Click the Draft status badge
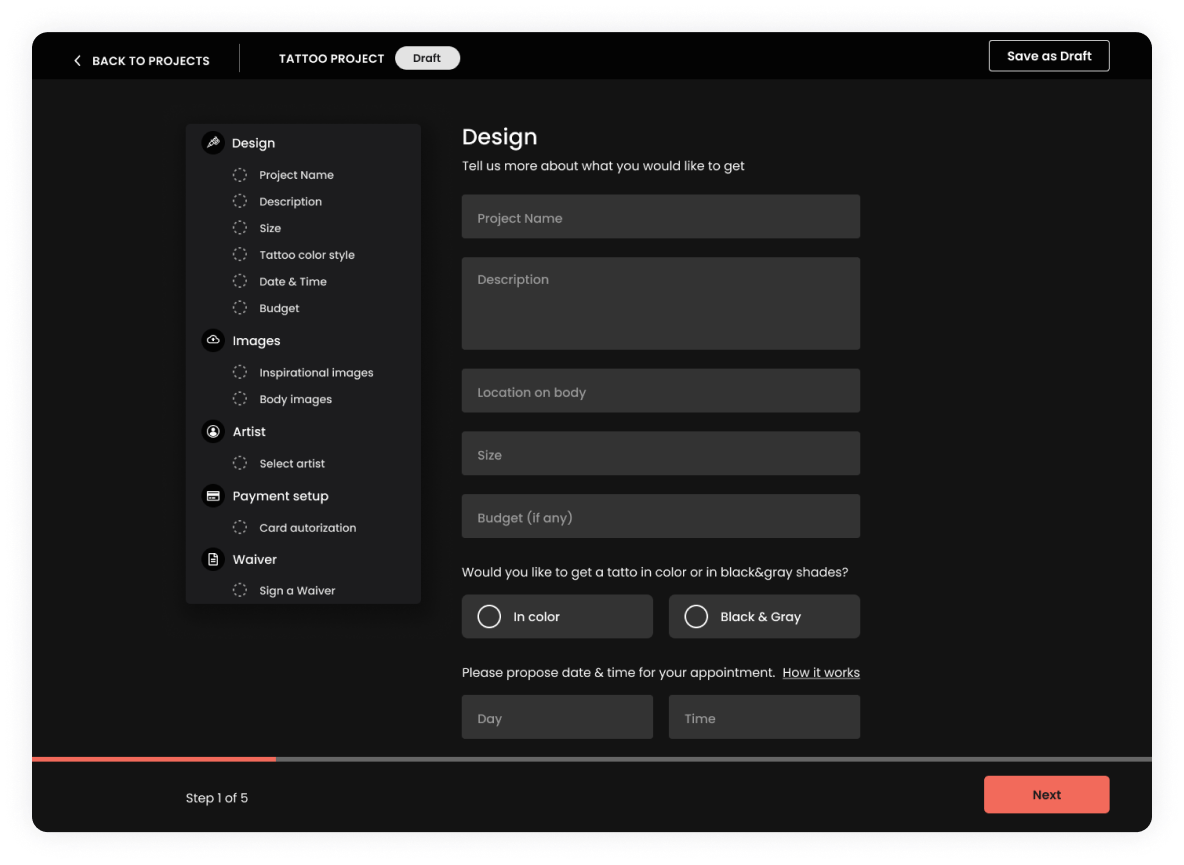The height and width of the screenshot is (865, 1184). tap(427, 58)
